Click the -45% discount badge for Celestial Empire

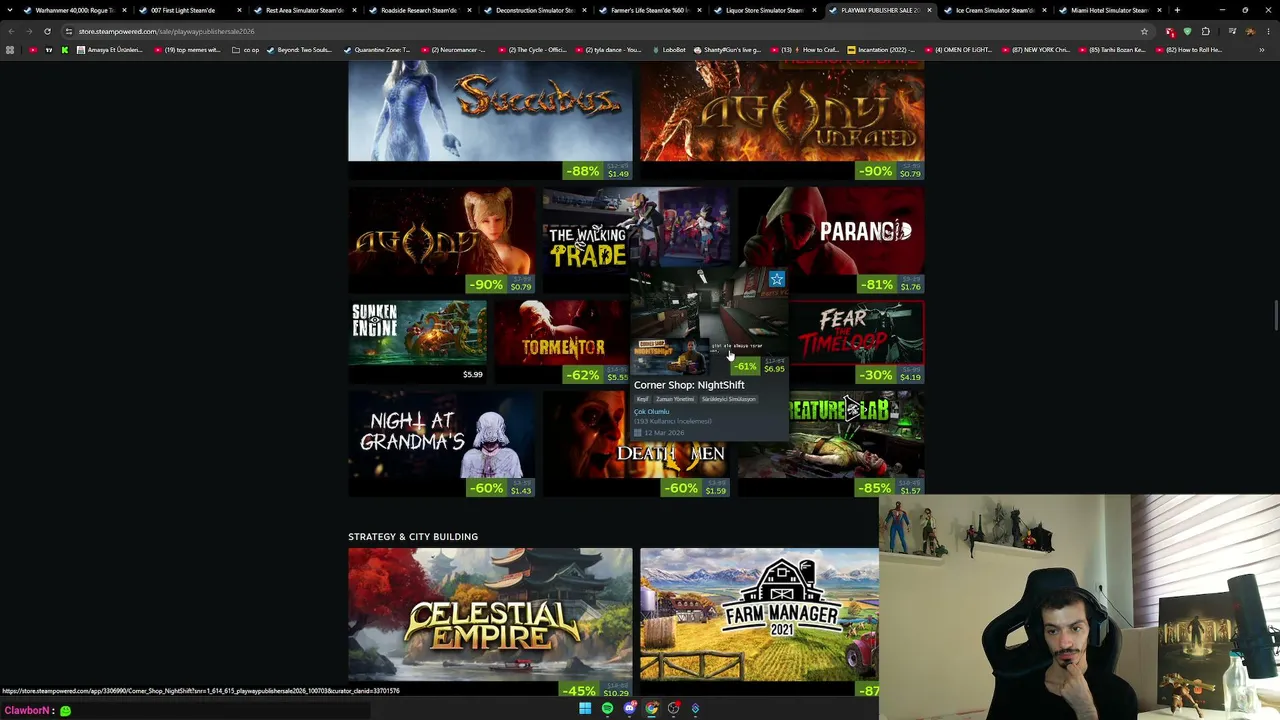pos(579,691)
